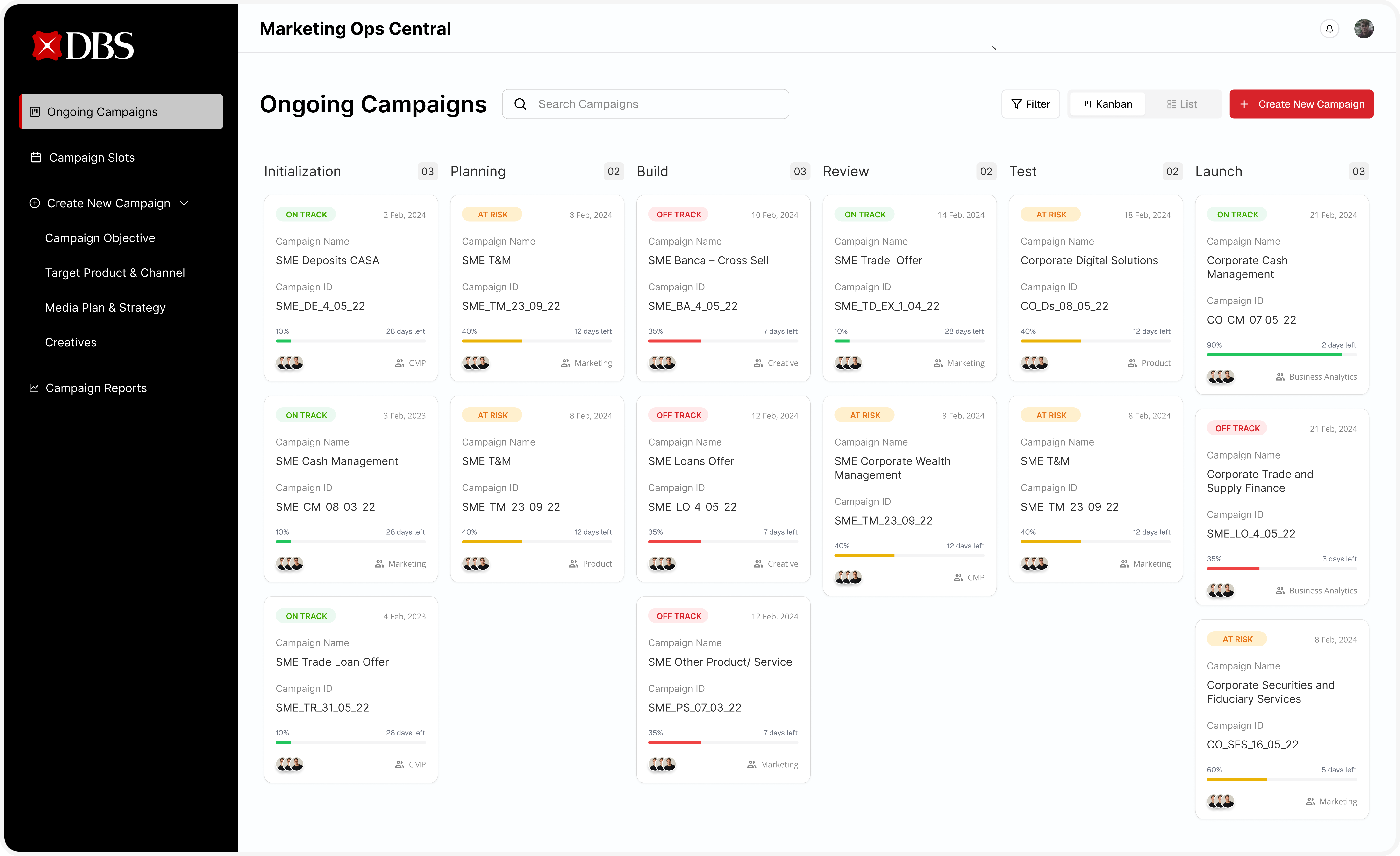The width and height of the screenshot is (1400, 856).
Task: Click plus-circle icon beside Create New Campaign in sidebar
Action: (x=35, y=203)
